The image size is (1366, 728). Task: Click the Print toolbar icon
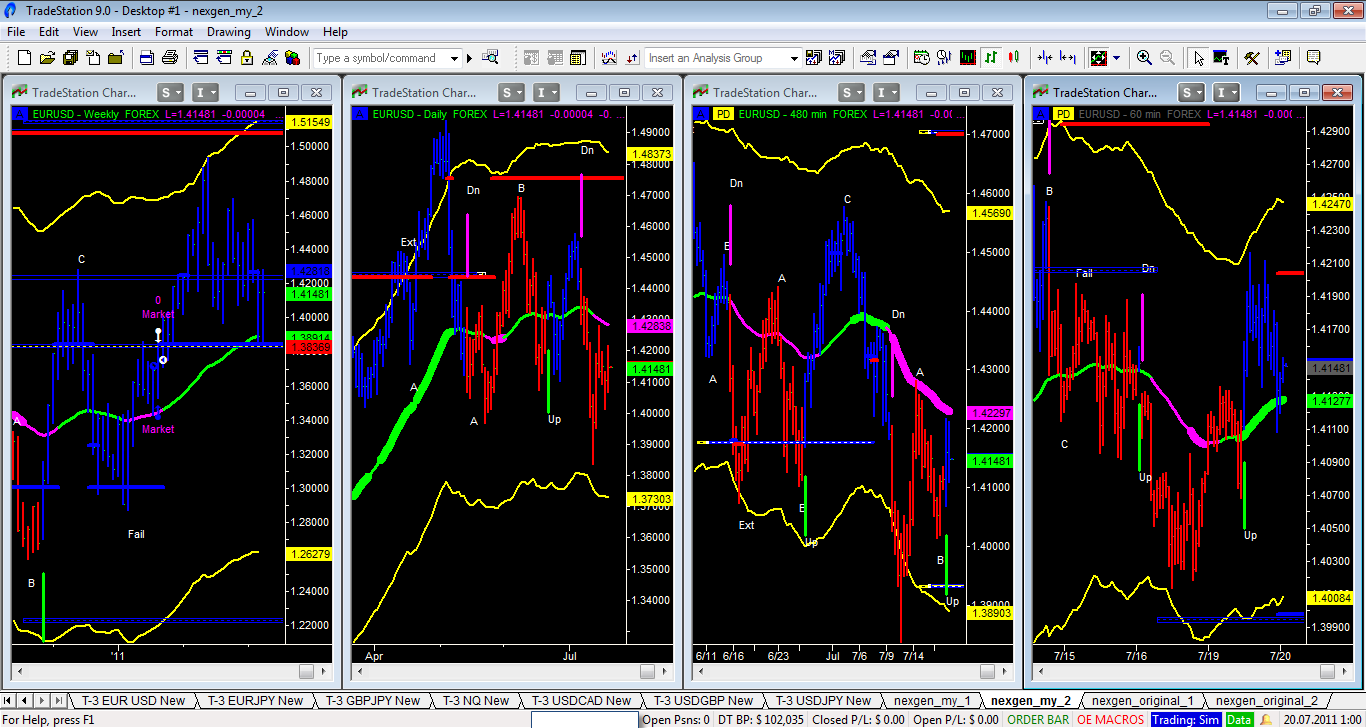click(x=170, y=58)
